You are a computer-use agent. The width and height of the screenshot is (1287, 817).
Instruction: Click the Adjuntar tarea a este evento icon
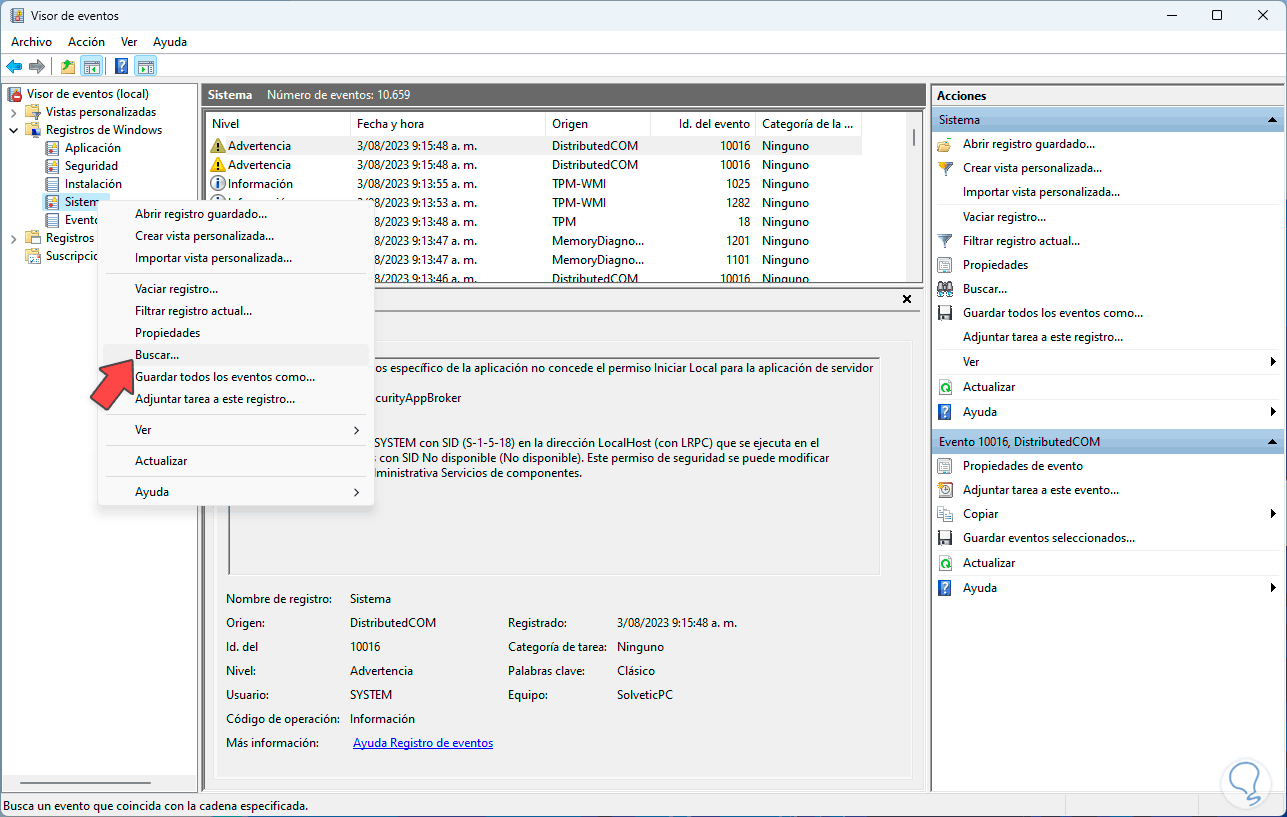coord(945,490)
